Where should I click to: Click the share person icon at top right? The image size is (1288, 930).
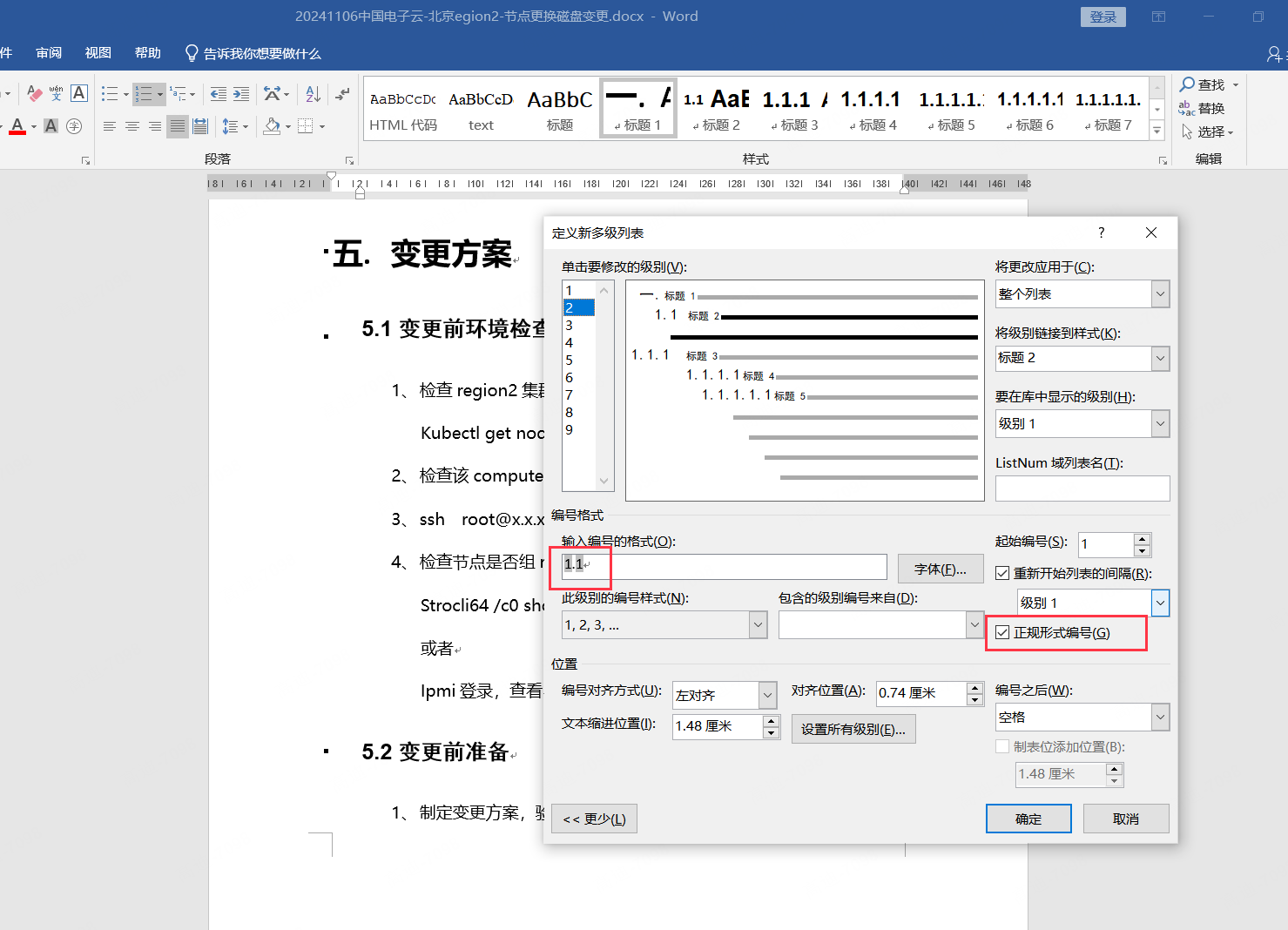[1274, 54]
